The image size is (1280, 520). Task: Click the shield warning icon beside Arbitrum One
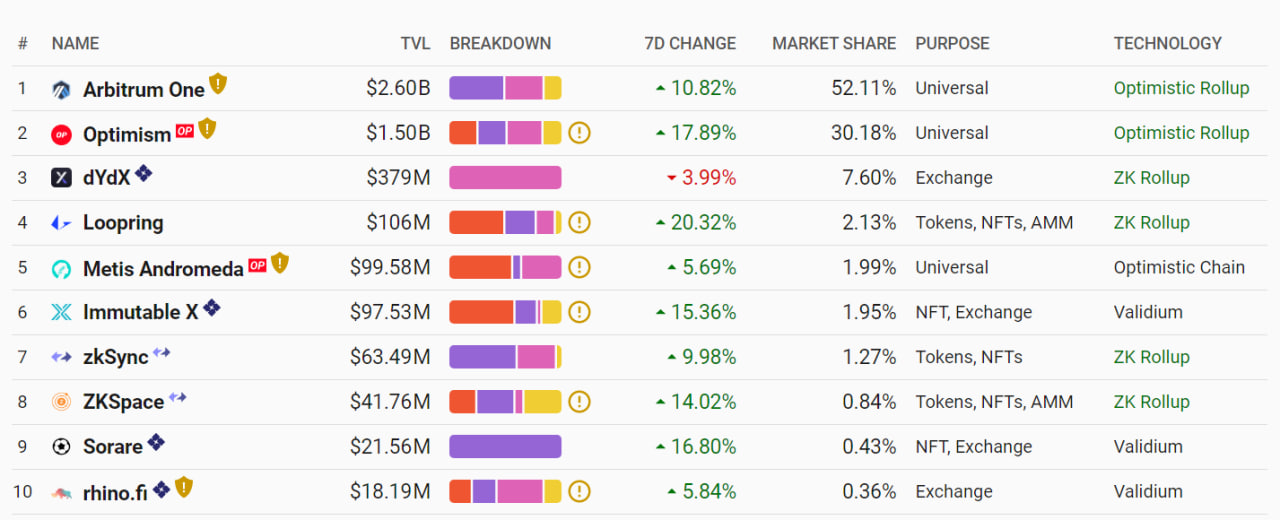(x=218, y=84)
